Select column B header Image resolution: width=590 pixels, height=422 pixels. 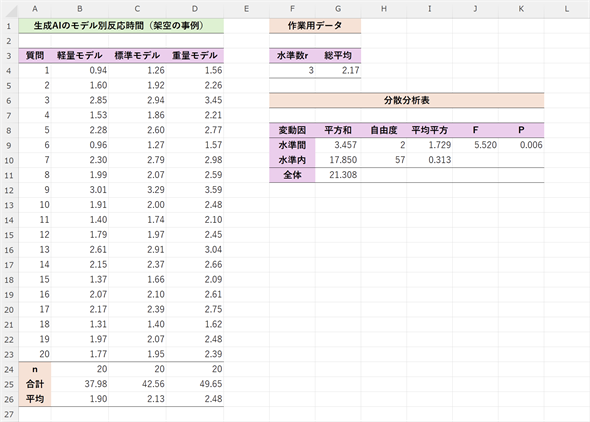point(80,8)
